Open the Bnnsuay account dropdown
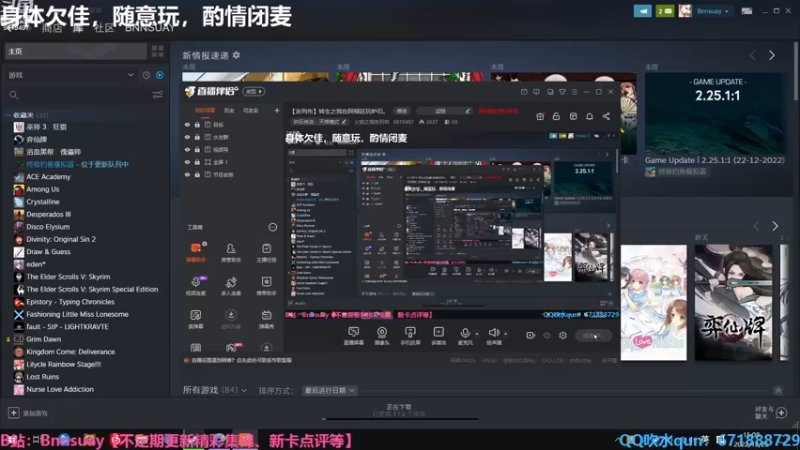Image resolution: width=800 pixels, height=450 pixels. tap(712, 11)
